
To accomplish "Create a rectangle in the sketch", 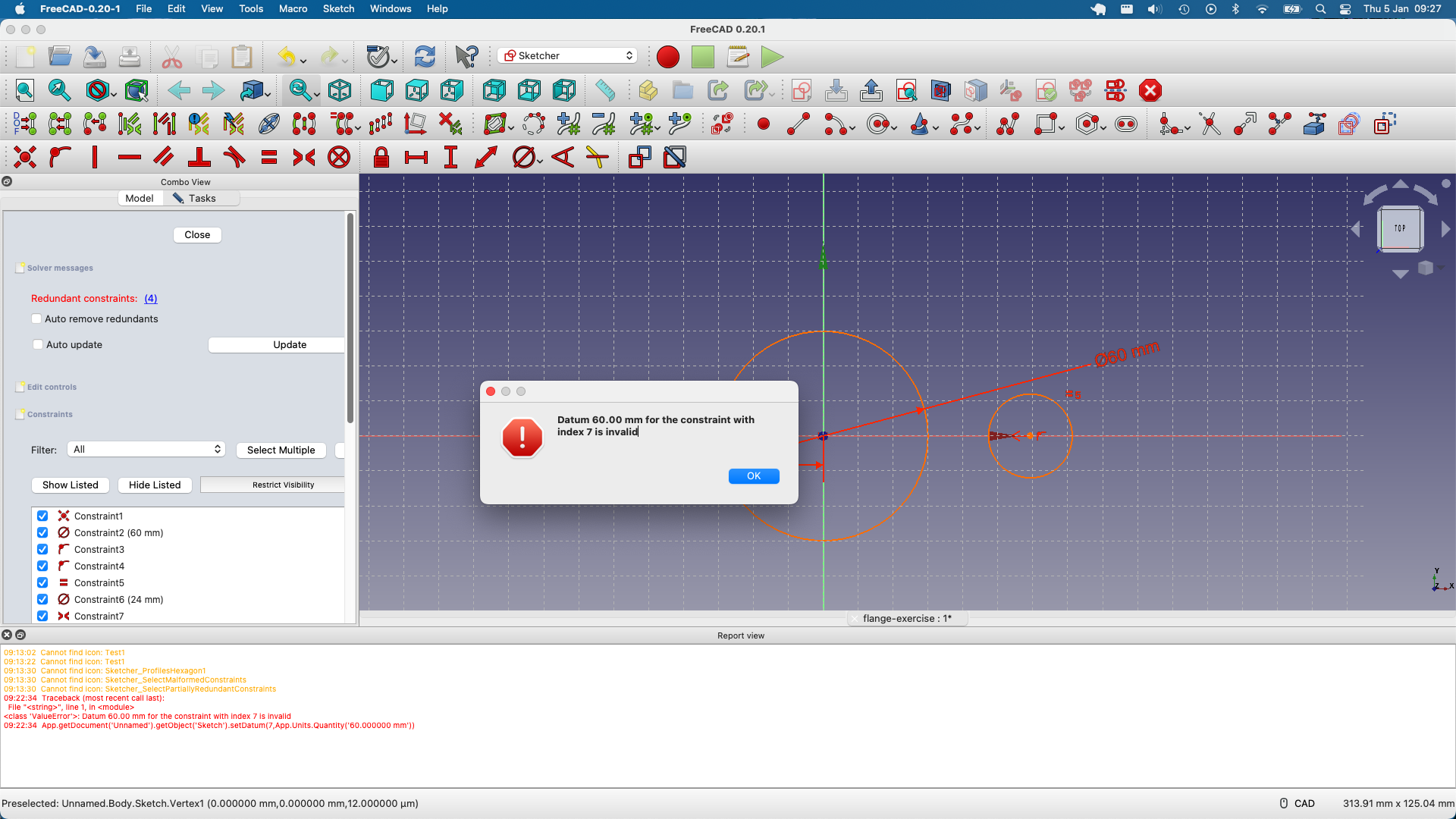I will coord(1046,124).
